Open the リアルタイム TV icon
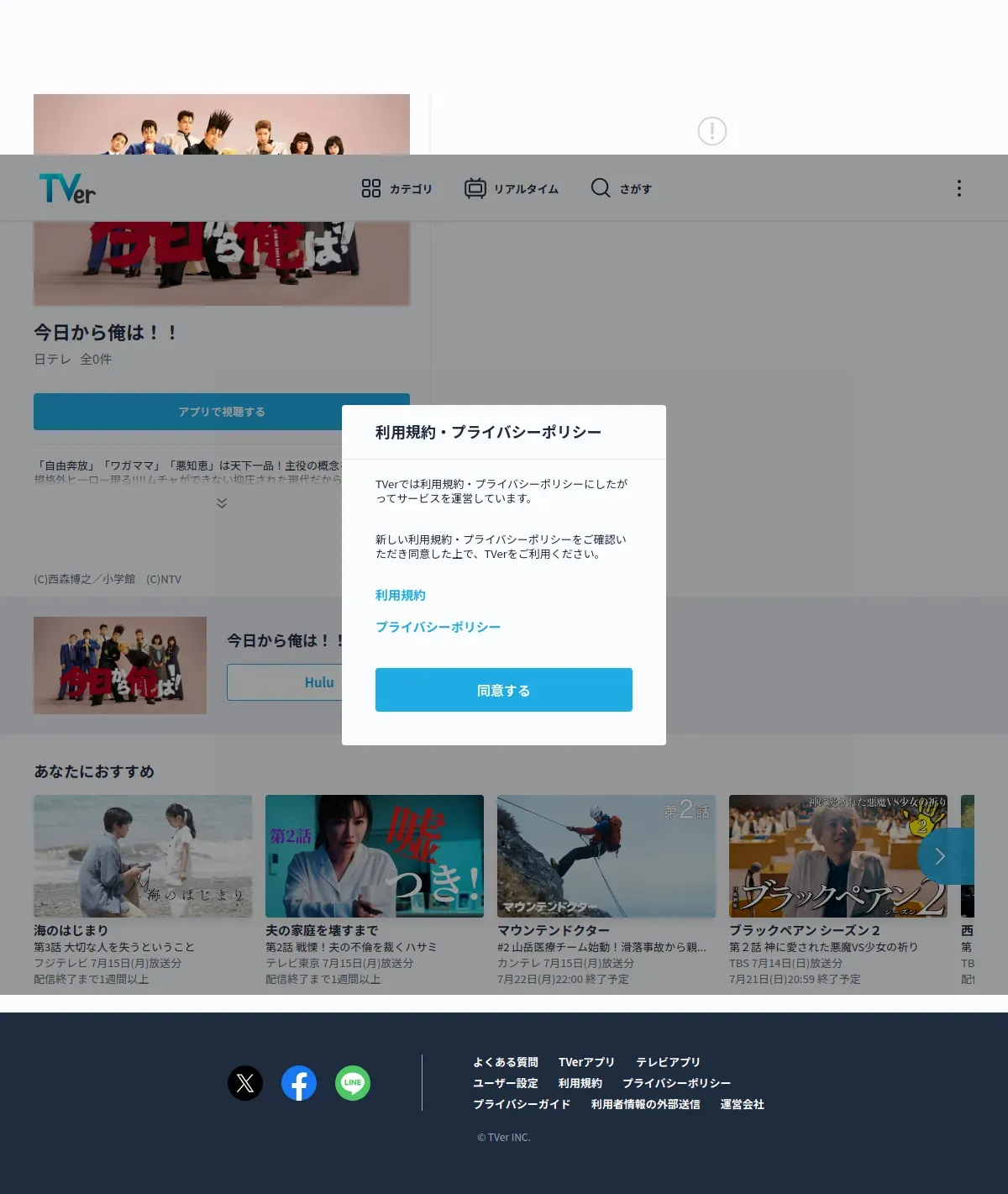 pos(475,188)
